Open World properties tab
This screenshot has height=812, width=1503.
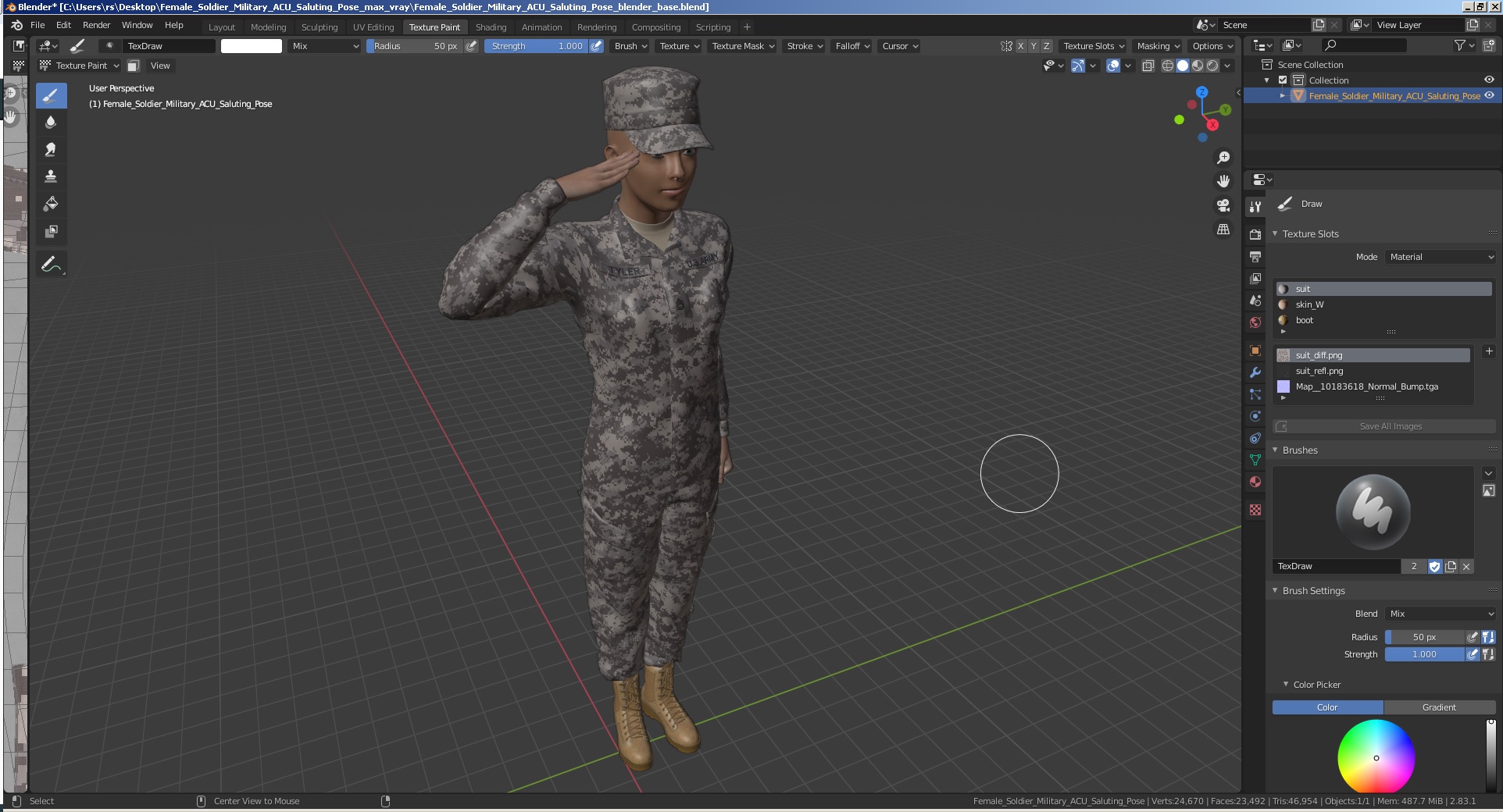(1255, 322)
